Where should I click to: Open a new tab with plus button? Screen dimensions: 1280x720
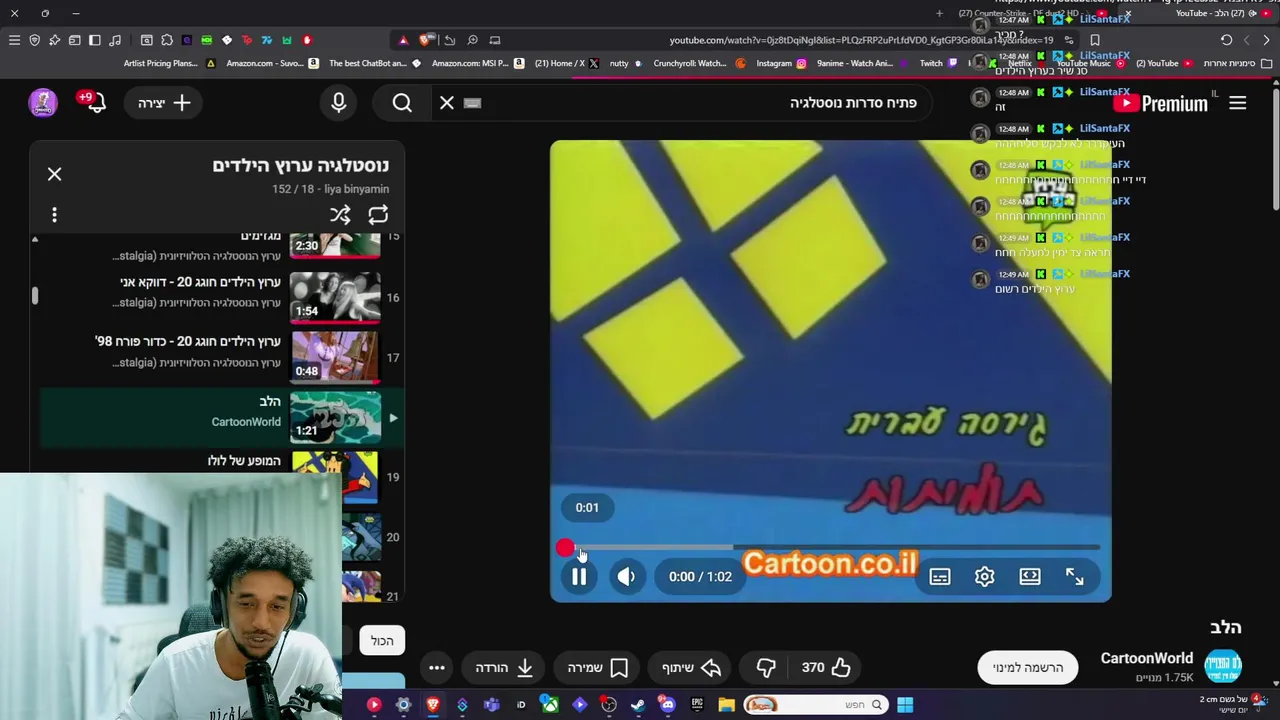pos(939,13)
